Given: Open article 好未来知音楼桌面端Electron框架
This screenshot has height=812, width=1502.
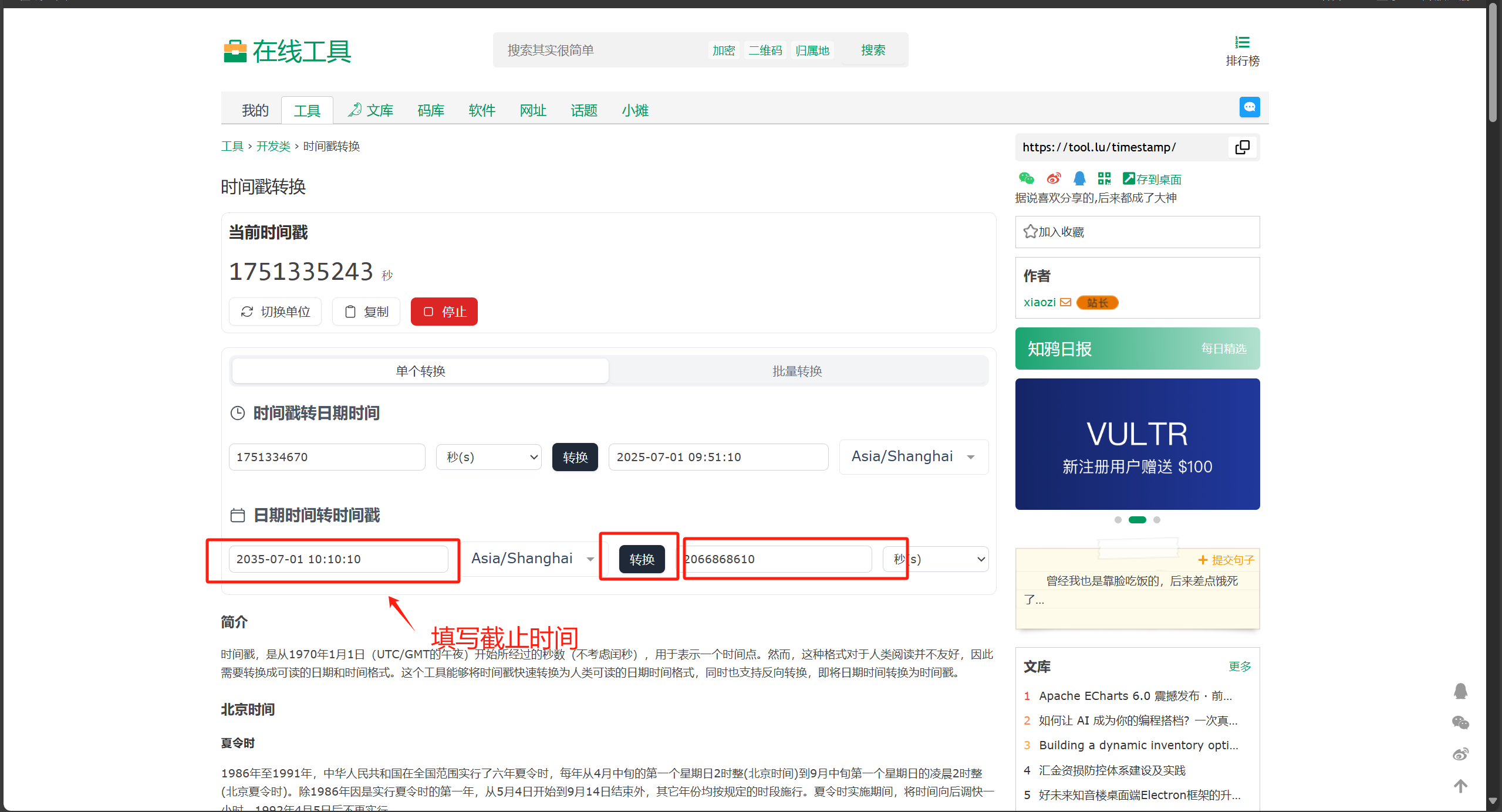Looking at the screenshot, I should [x=1139, y=795].
